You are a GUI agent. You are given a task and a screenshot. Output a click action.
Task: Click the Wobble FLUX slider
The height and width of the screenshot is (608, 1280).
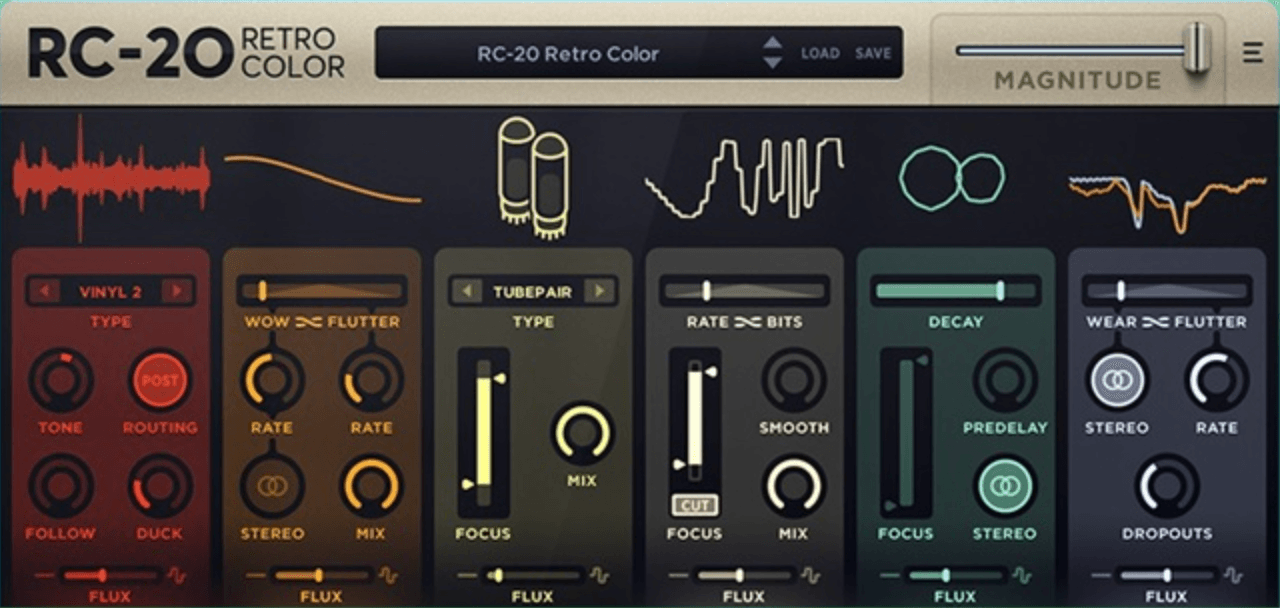pyautogui.click(x=322, y=575)
